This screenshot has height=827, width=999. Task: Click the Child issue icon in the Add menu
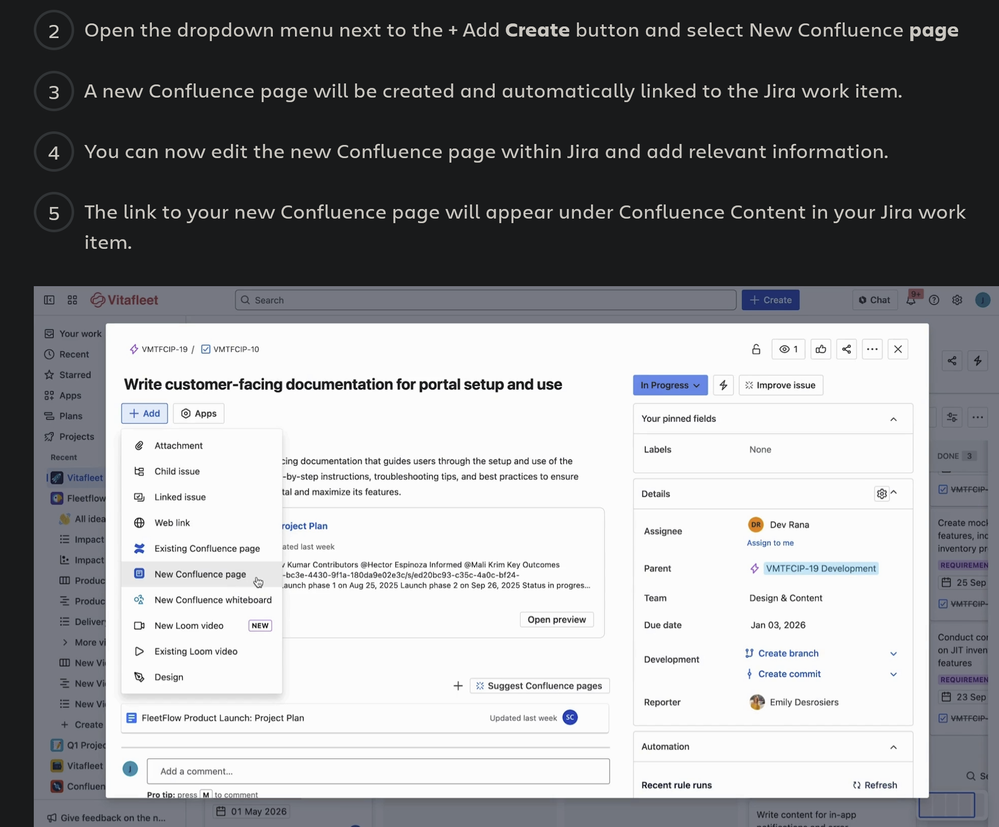pyautogui.click(x=139, y=471)
